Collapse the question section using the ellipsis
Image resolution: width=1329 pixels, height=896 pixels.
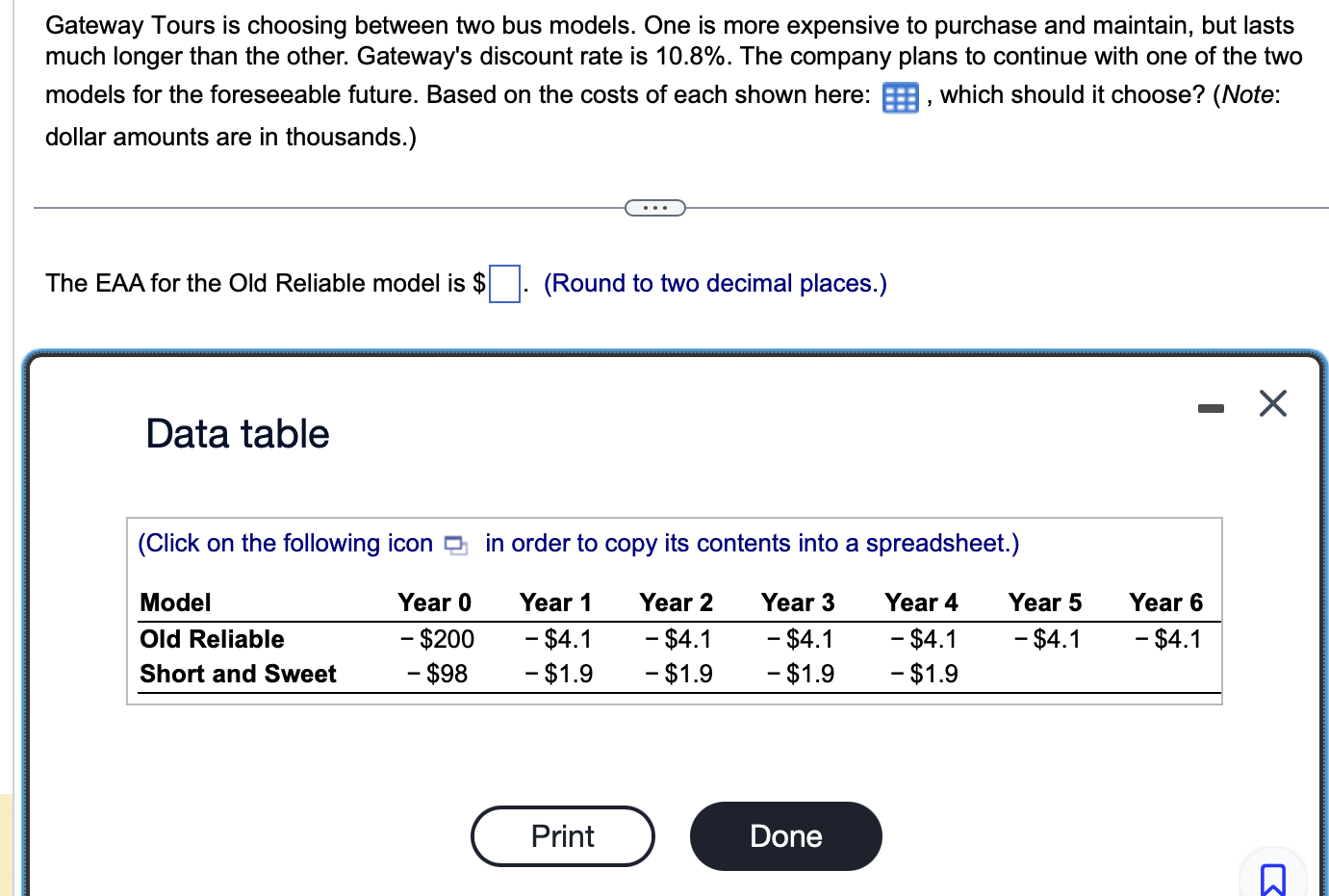tap(654, 206)
